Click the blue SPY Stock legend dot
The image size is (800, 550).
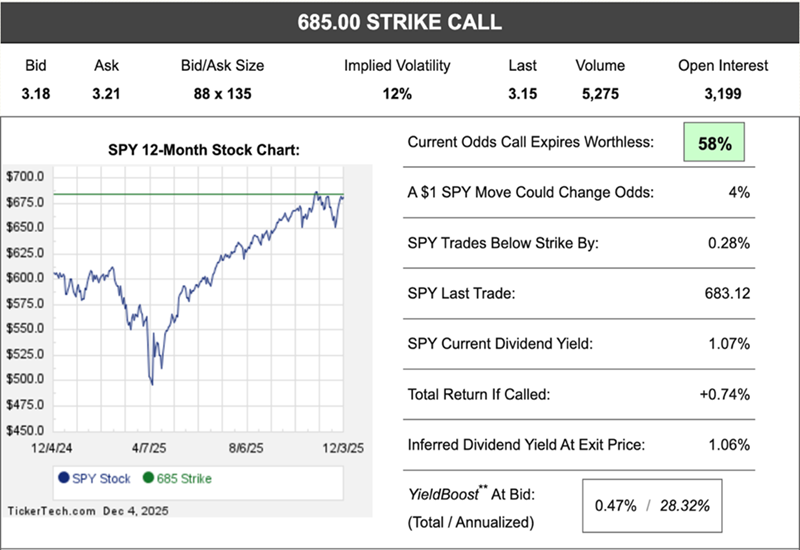click(x=64, y=478)
